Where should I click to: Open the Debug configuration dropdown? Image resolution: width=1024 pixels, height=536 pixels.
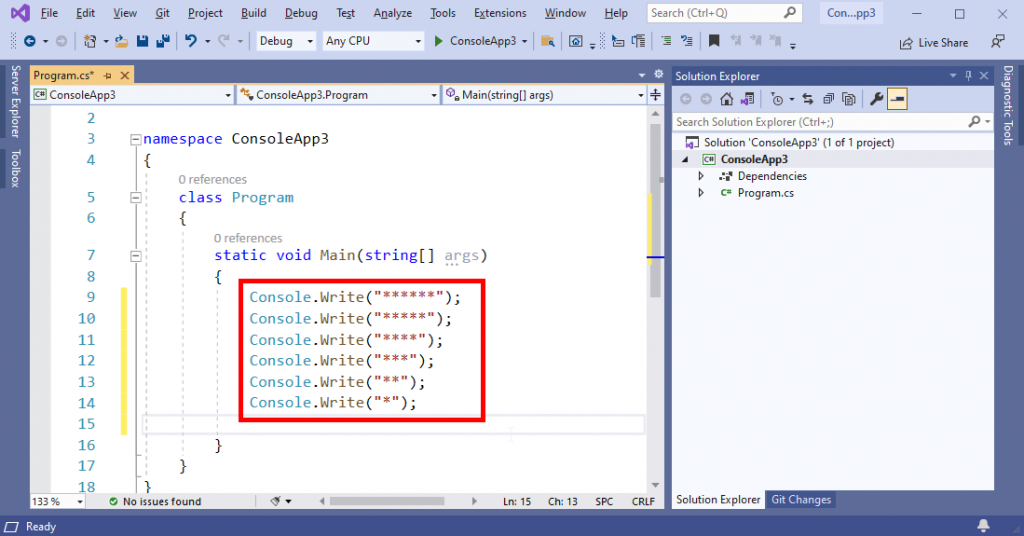(x=285, y=41)
